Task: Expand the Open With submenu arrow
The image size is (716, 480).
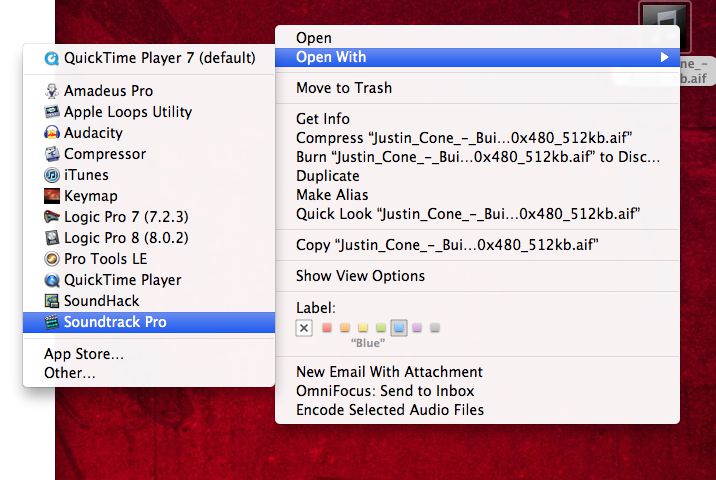Action: [x=664, y=57]
